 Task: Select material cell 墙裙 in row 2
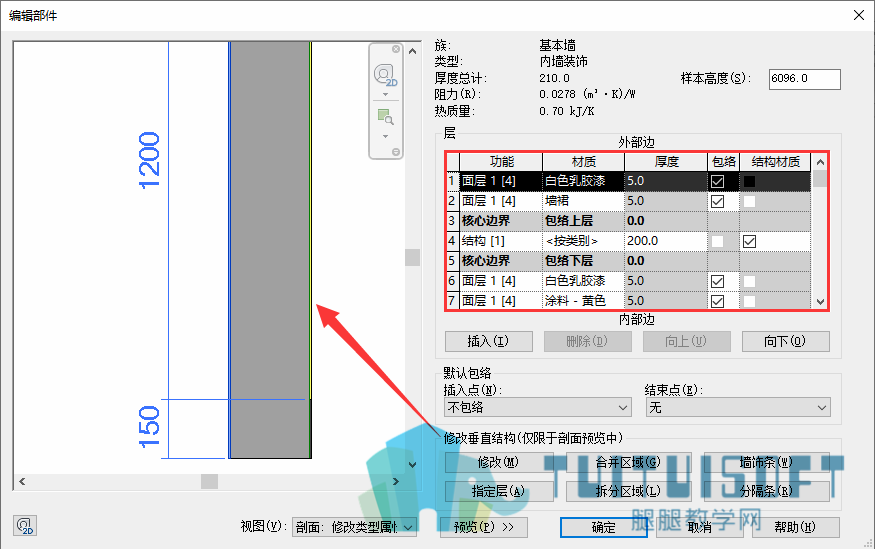pyautogui.click(x=583, y=201)
